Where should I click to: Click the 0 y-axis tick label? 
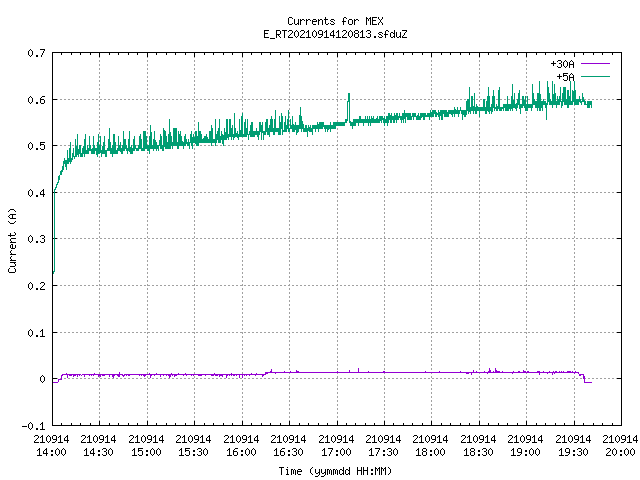pyautogui.click(x=42, y=379)
